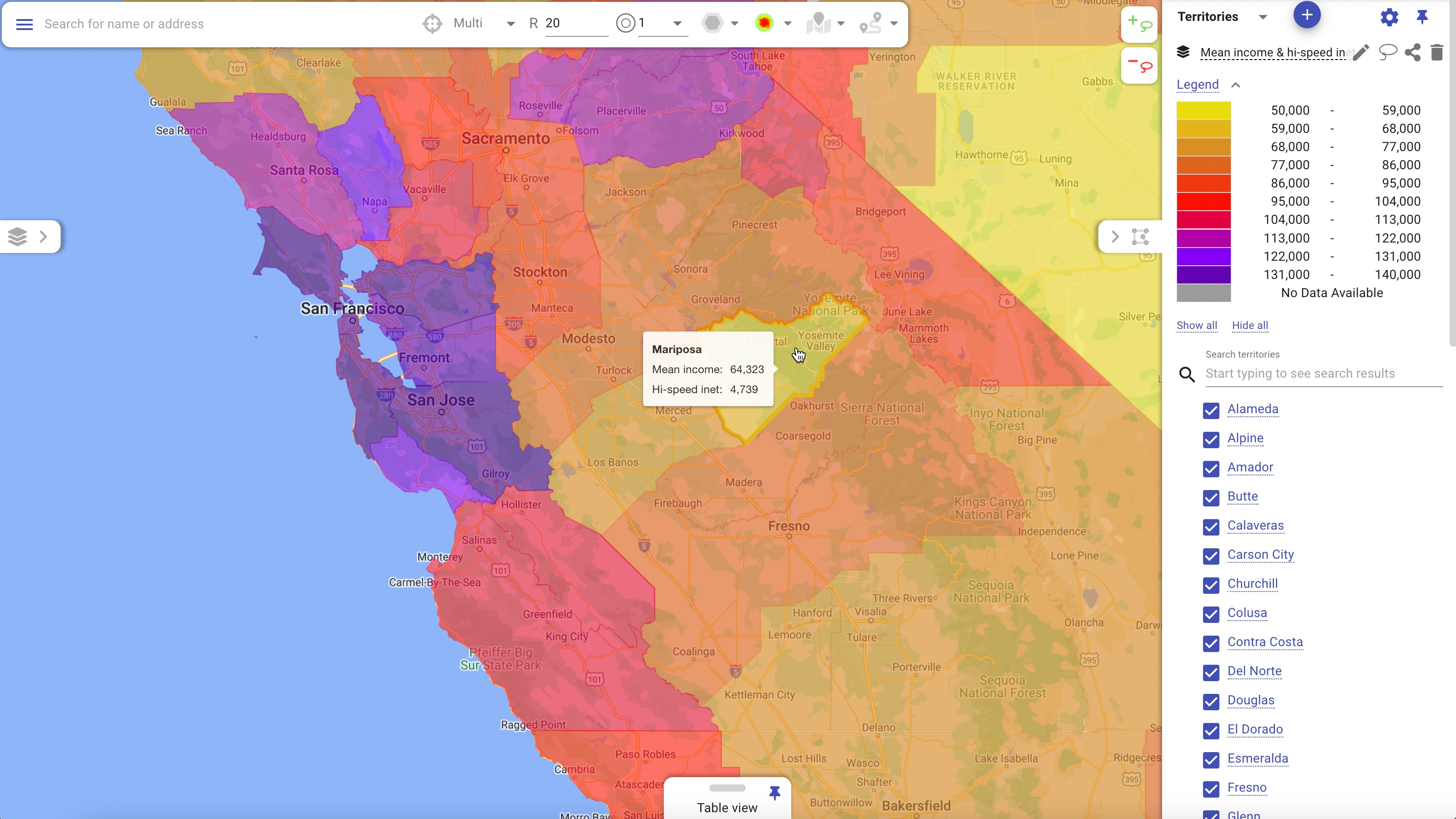The image size is (1456, 819).
Task: Click the Search territories input field
Action: [1323, 374]
